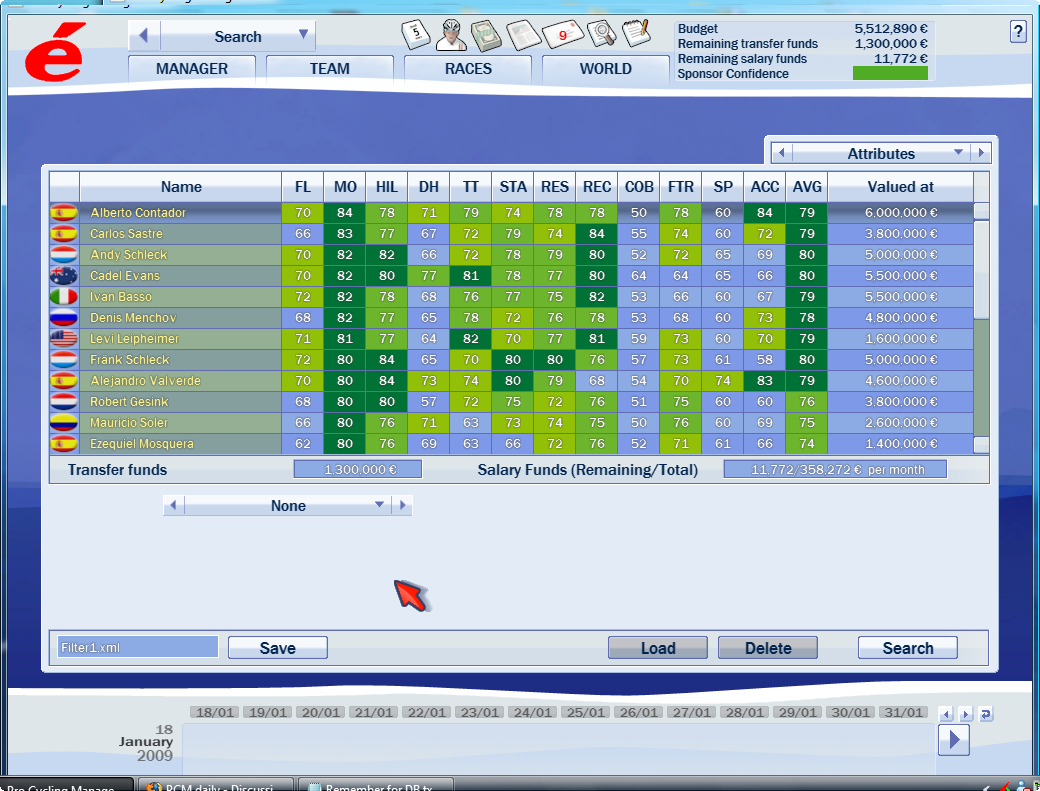Image resolution: width=1040 pixels, height=791 pixels.
Task: Sort riders by the MO column header
Action: 345,187
